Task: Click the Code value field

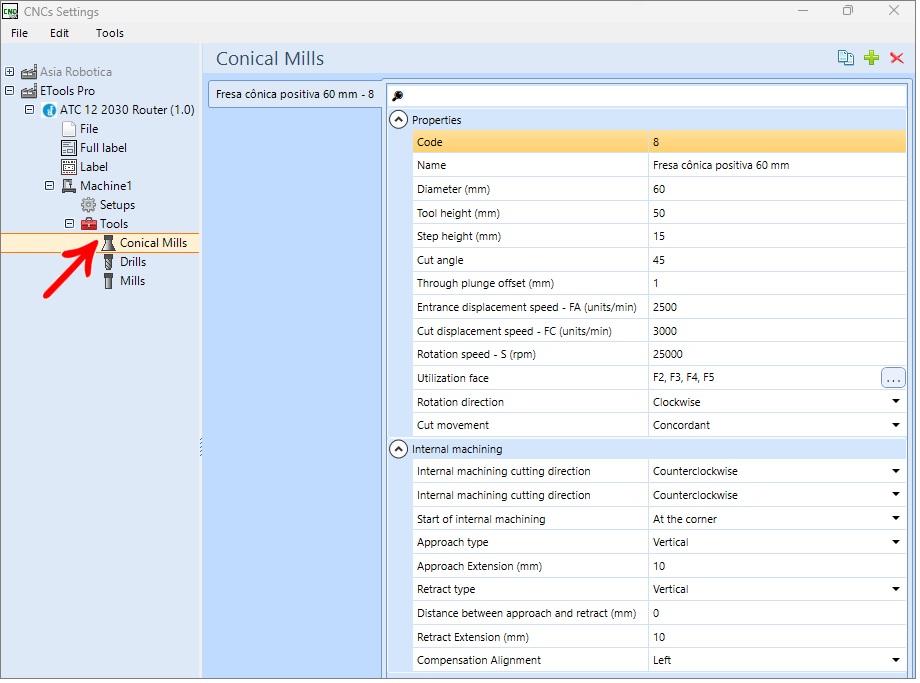Action: (x=779, y=143)
